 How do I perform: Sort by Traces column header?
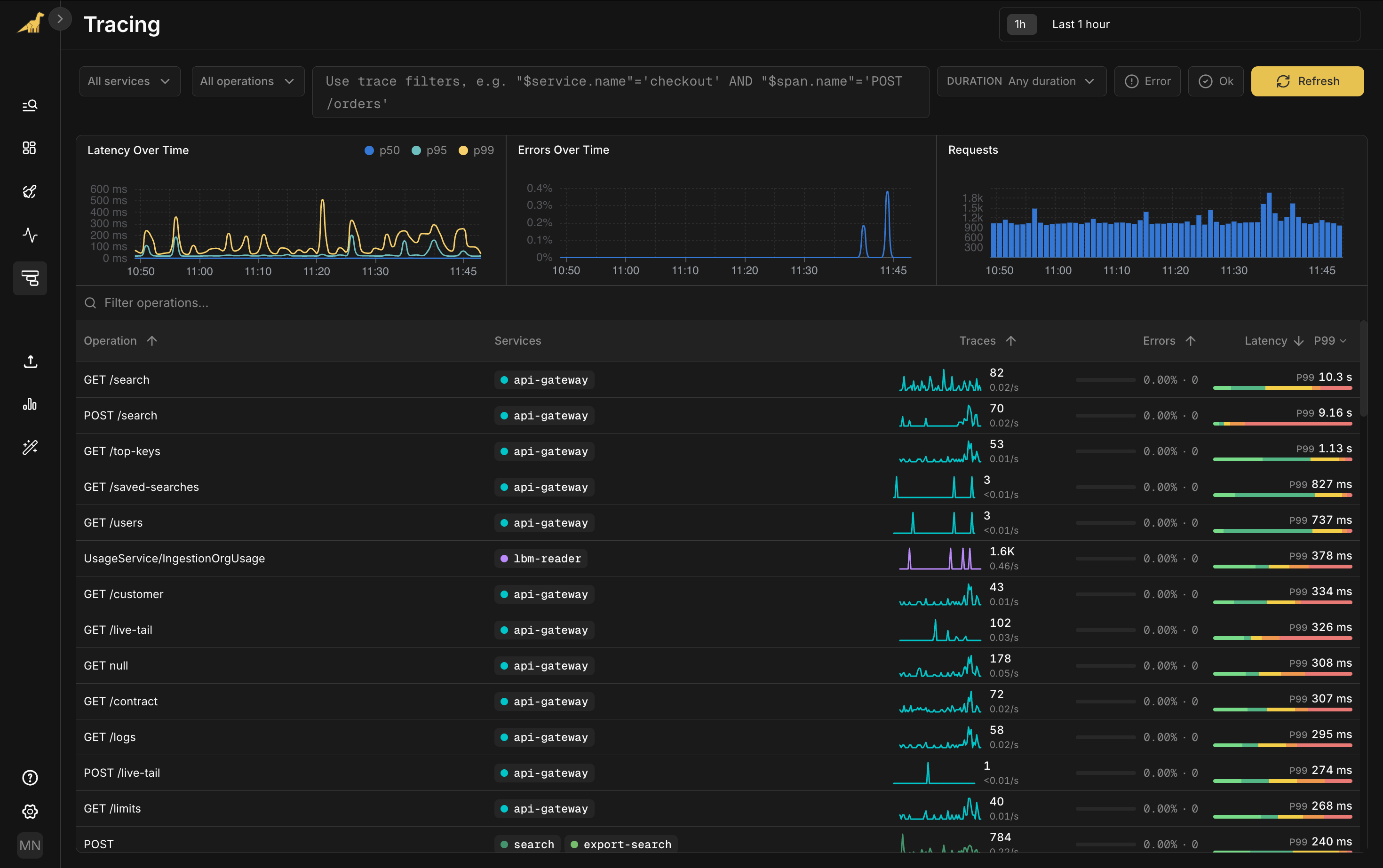[988, 340]
